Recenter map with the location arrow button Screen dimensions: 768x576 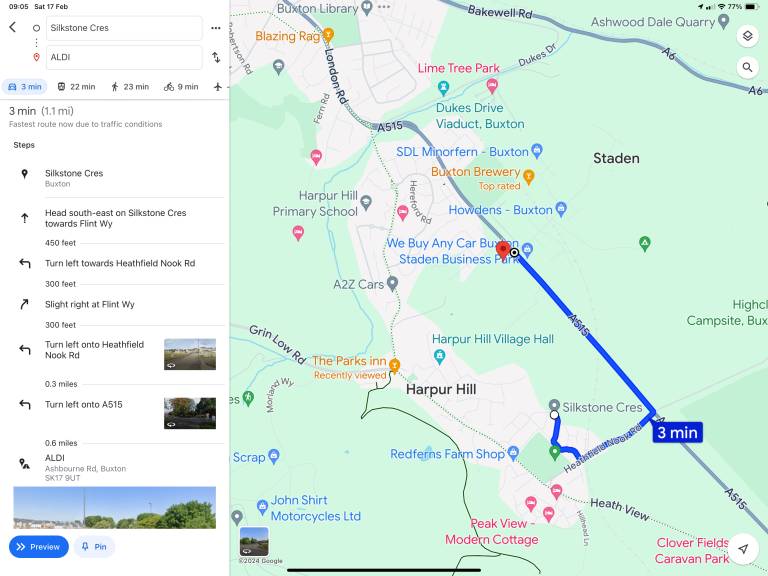(x=742, y=548)
